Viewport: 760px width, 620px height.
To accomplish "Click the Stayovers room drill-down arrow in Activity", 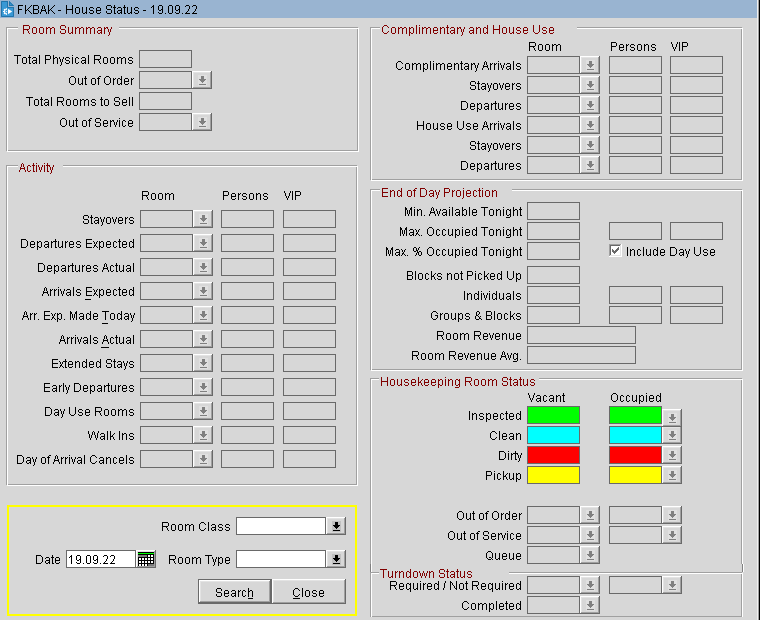I will tap(204, 219).
